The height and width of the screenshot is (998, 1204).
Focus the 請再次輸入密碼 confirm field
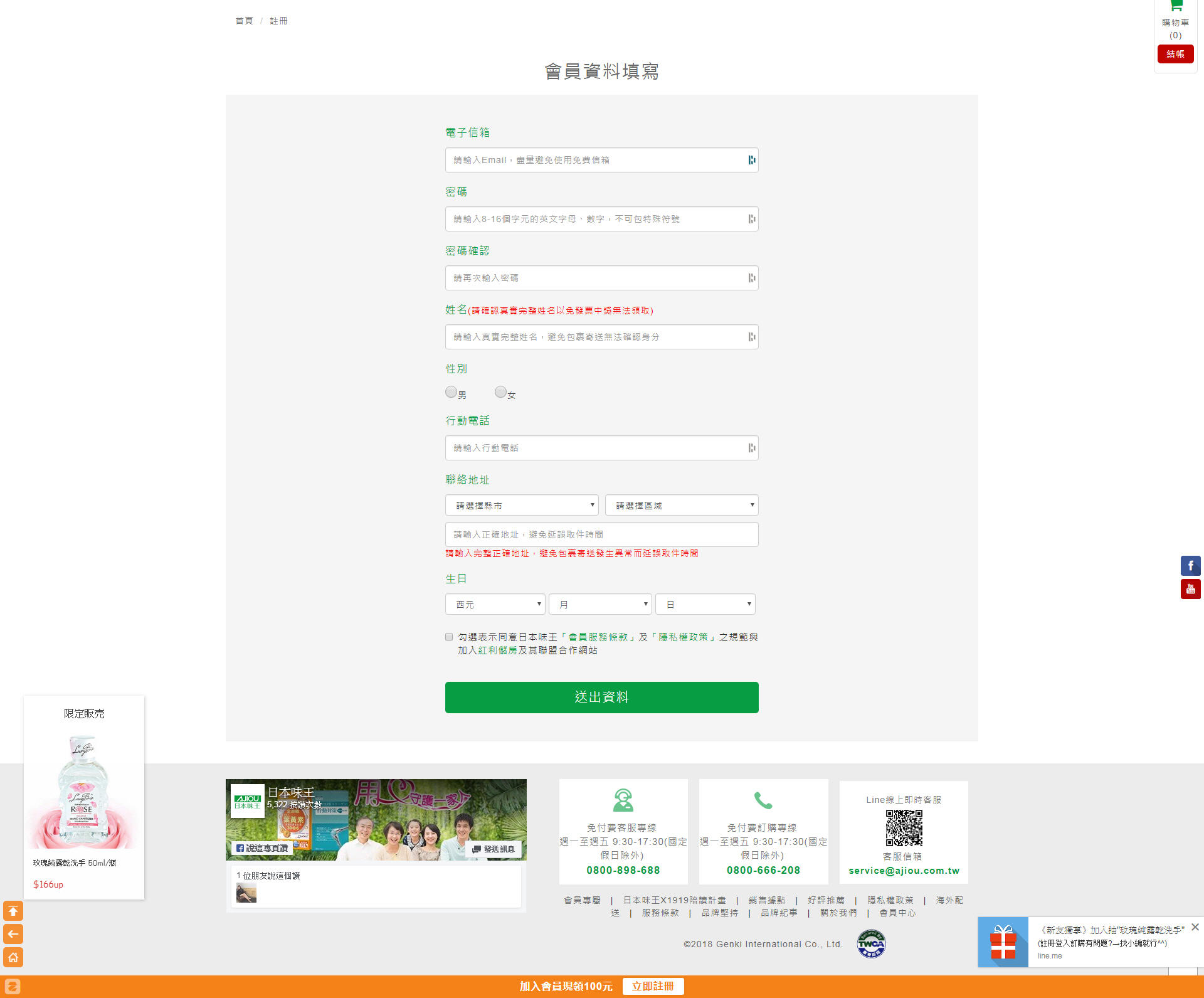click(x=602, y=278)
